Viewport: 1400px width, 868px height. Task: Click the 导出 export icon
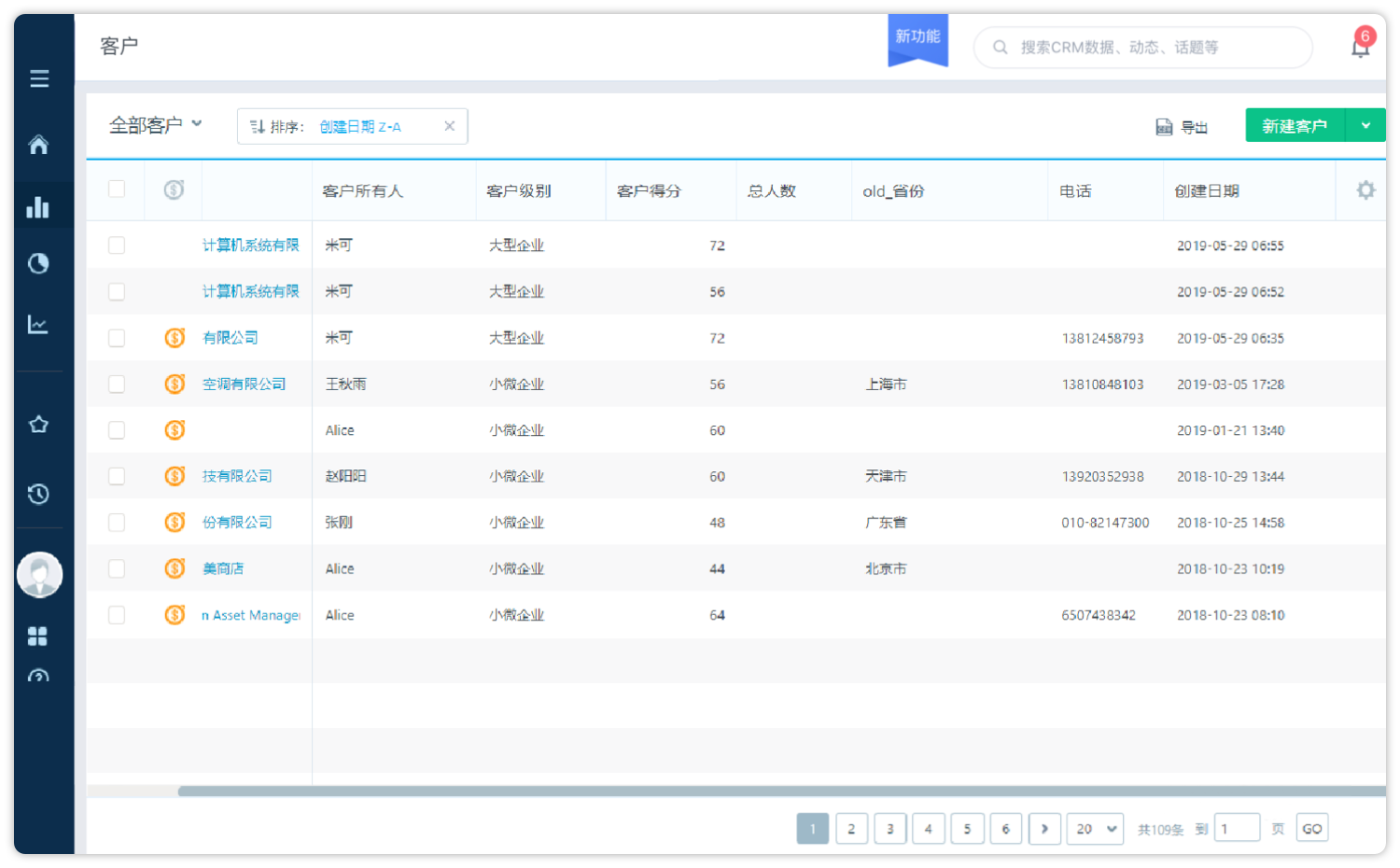pos(1164,127)
